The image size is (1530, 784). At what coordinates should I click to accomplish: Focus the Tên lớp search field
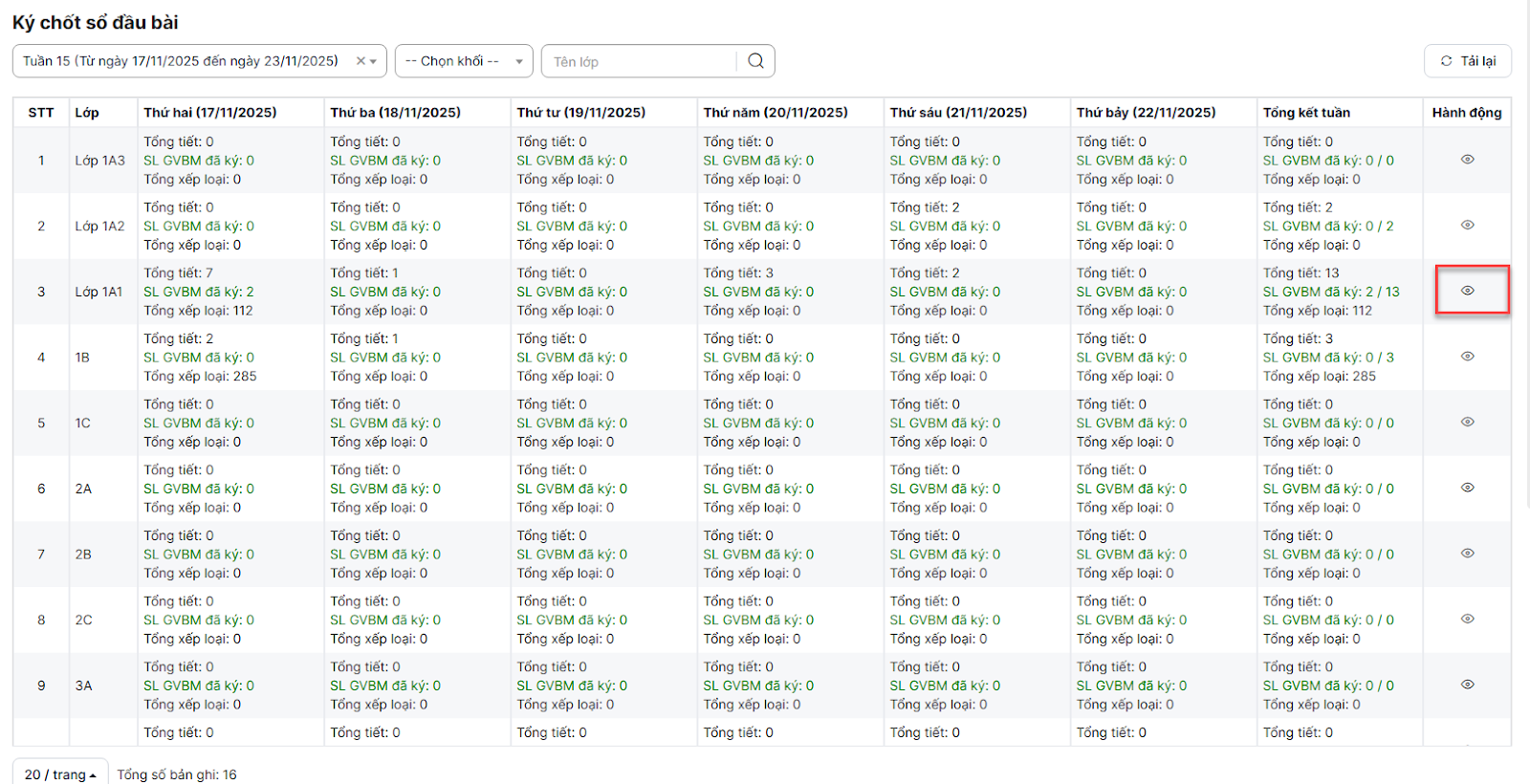click(639, 61)
